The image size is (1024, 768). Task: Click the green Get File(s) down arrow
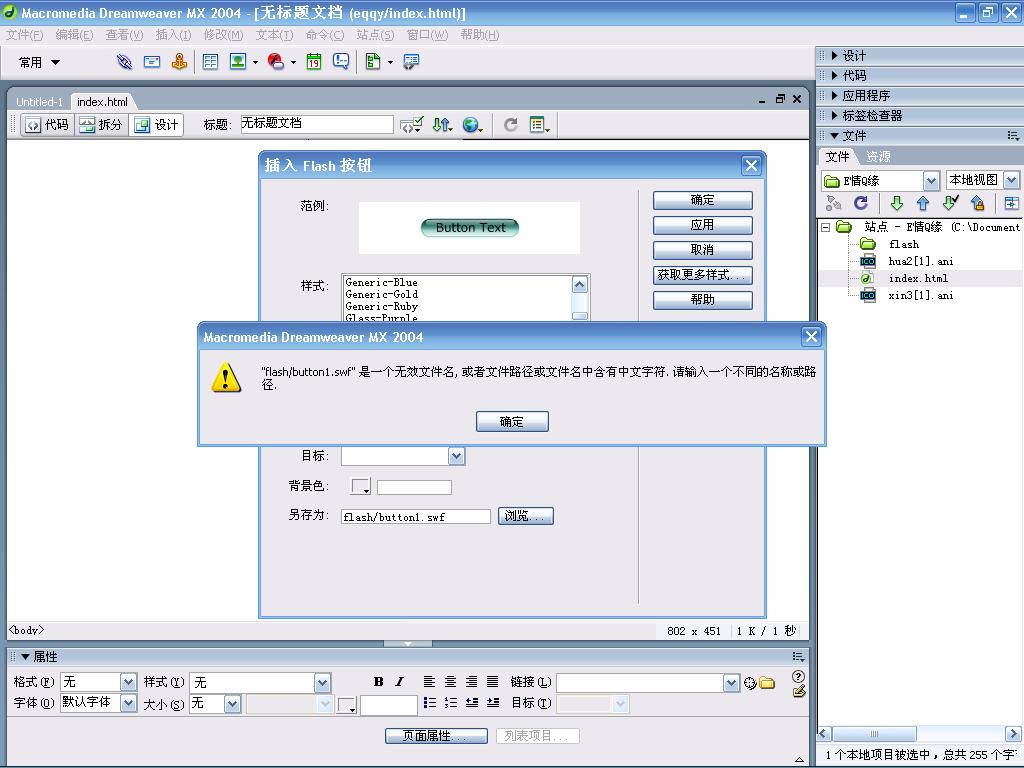tap(897, 203)
